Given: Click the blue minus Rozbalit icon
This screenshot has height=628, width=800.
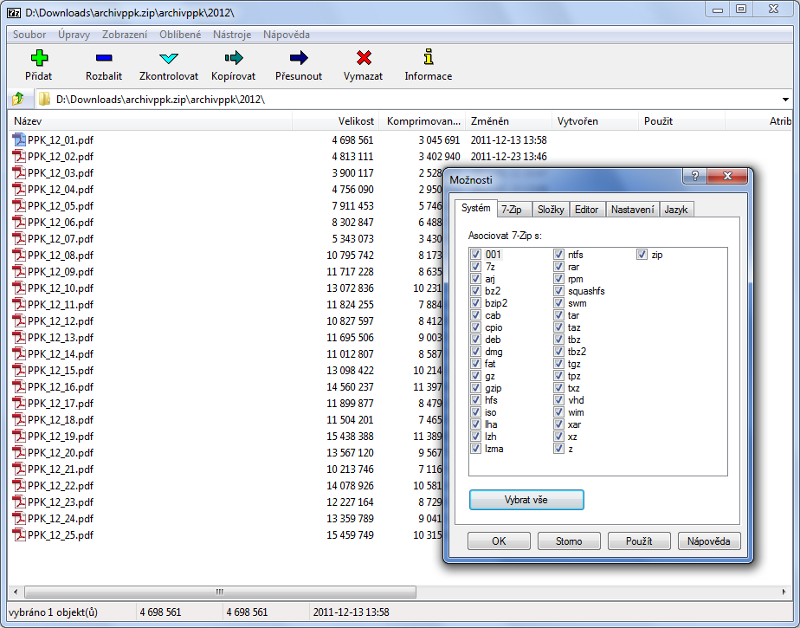Looking at the screenshot, I should point(103,58).
